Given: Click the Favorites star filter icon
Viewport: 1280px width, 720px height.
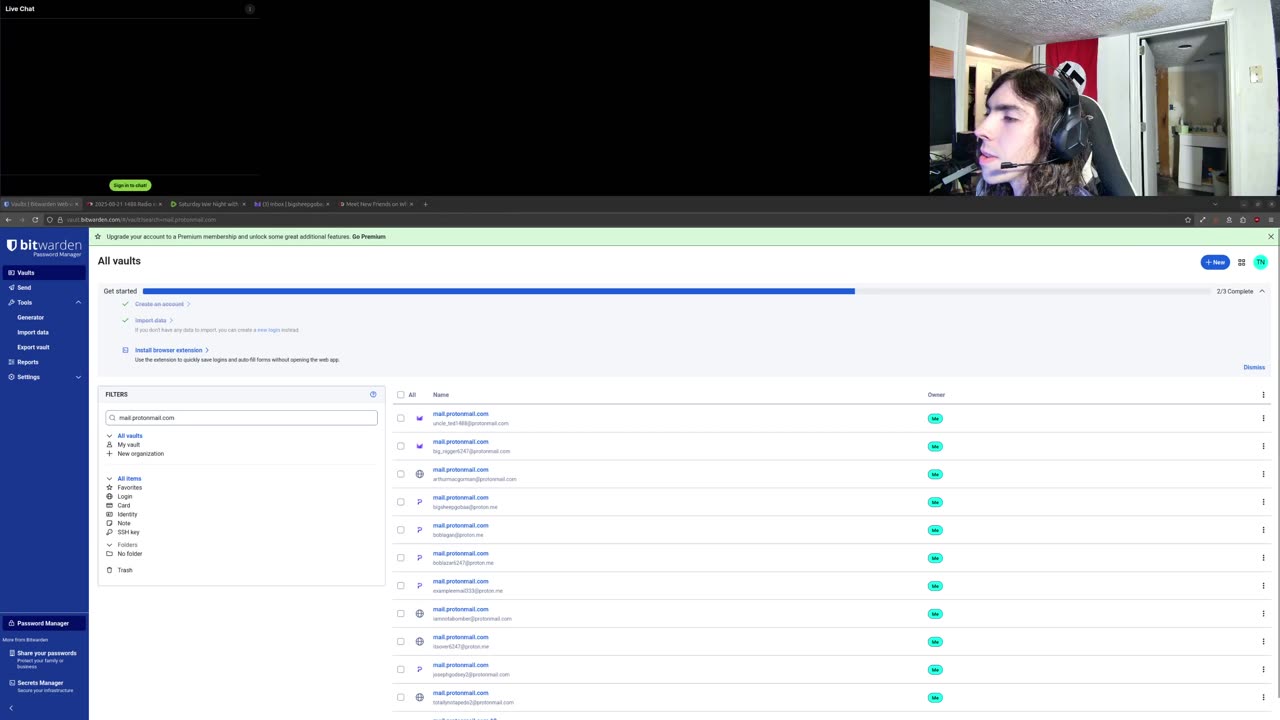Looking at the screenshot, I should (110, 487).
